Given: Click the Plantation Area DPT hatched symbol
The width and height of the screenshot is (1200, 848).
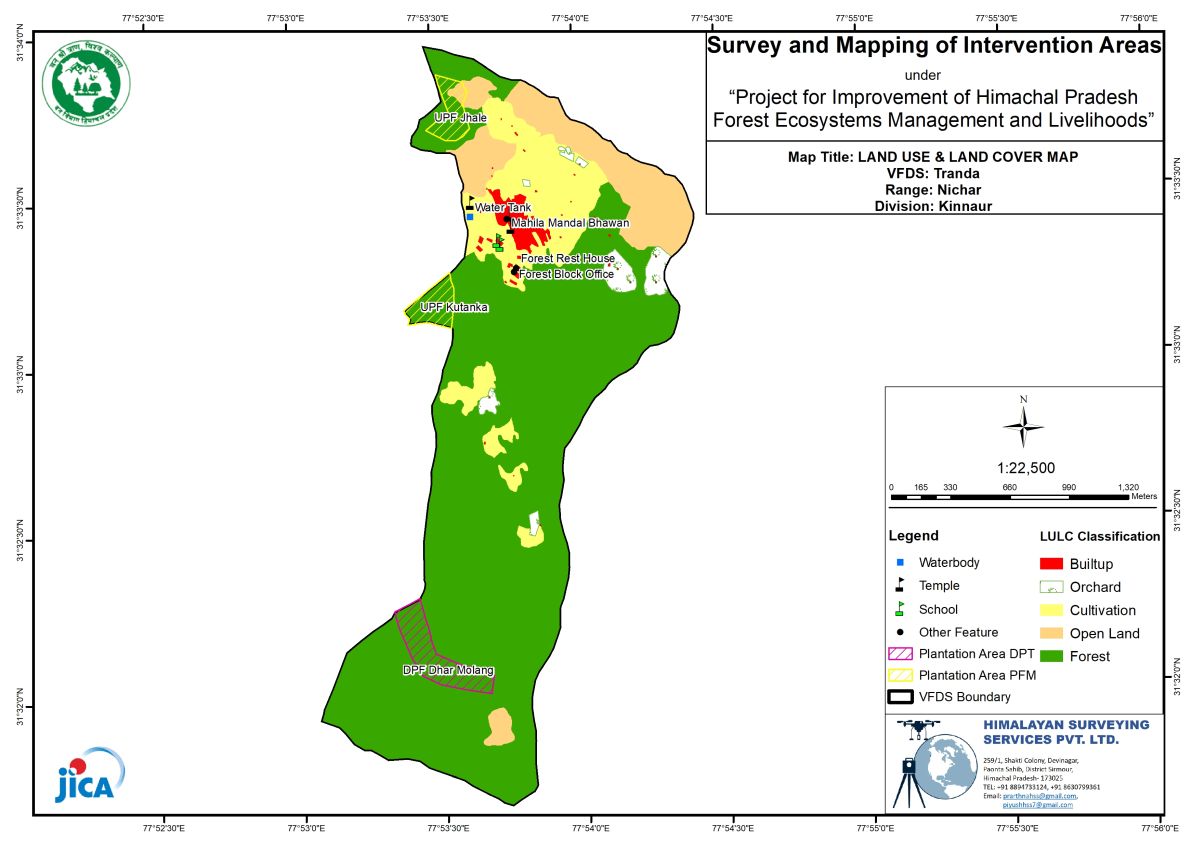Looking at the screenshot, I should click(x=900, y=654).
